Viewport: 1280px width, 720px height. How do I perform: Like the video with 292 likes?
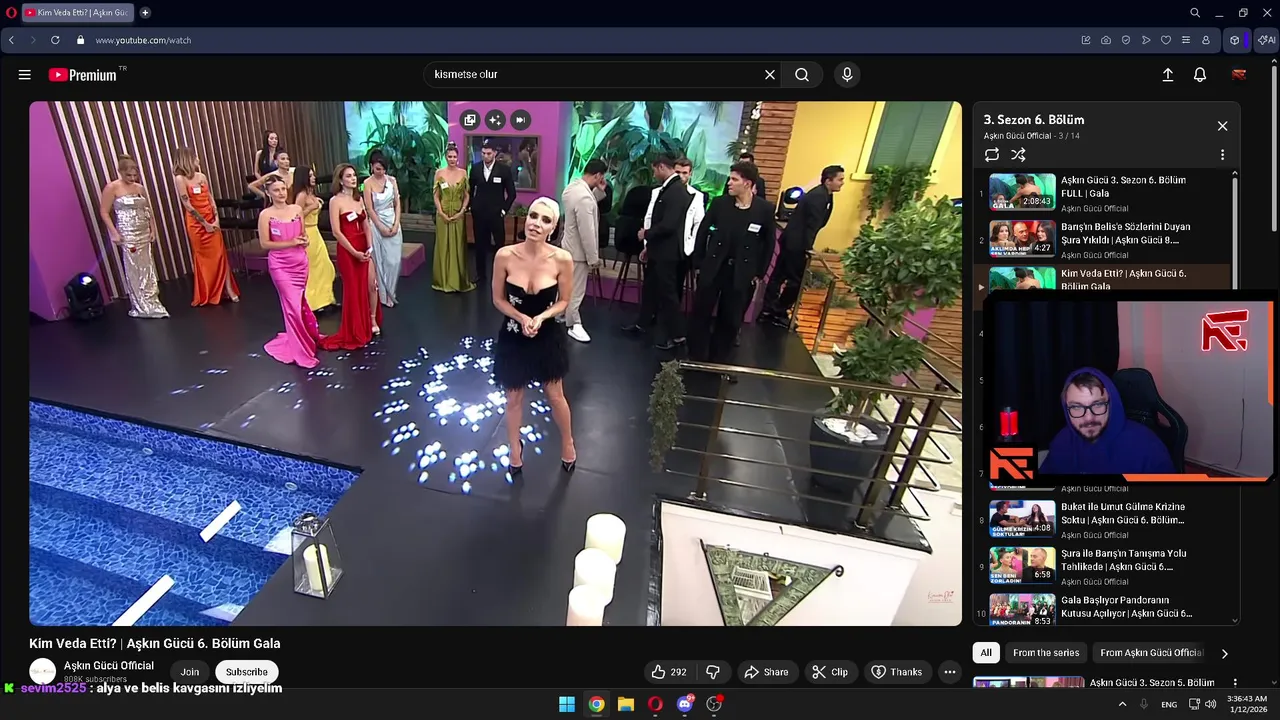tap(669, 672)
